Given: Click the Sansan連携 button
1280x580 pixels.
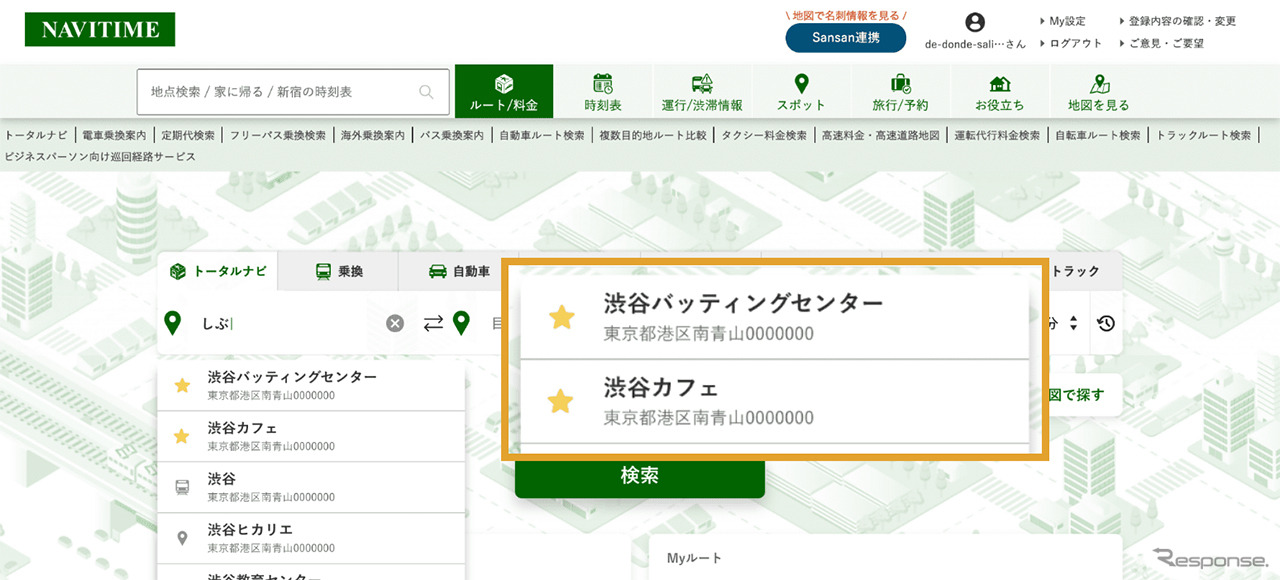Looking at the screenshot, I should 845,40.
